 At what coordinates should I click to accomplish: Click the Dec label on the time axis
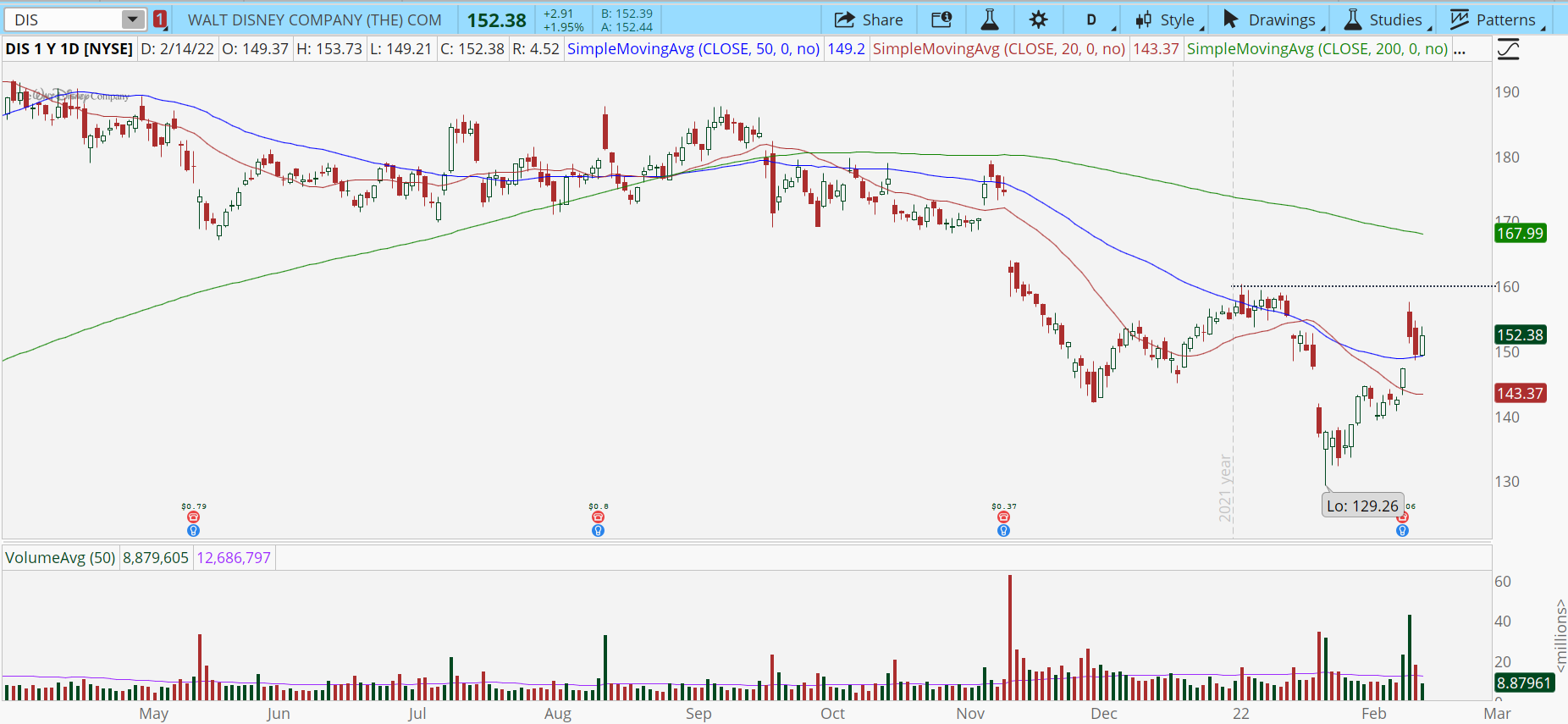coord(1104,714)
